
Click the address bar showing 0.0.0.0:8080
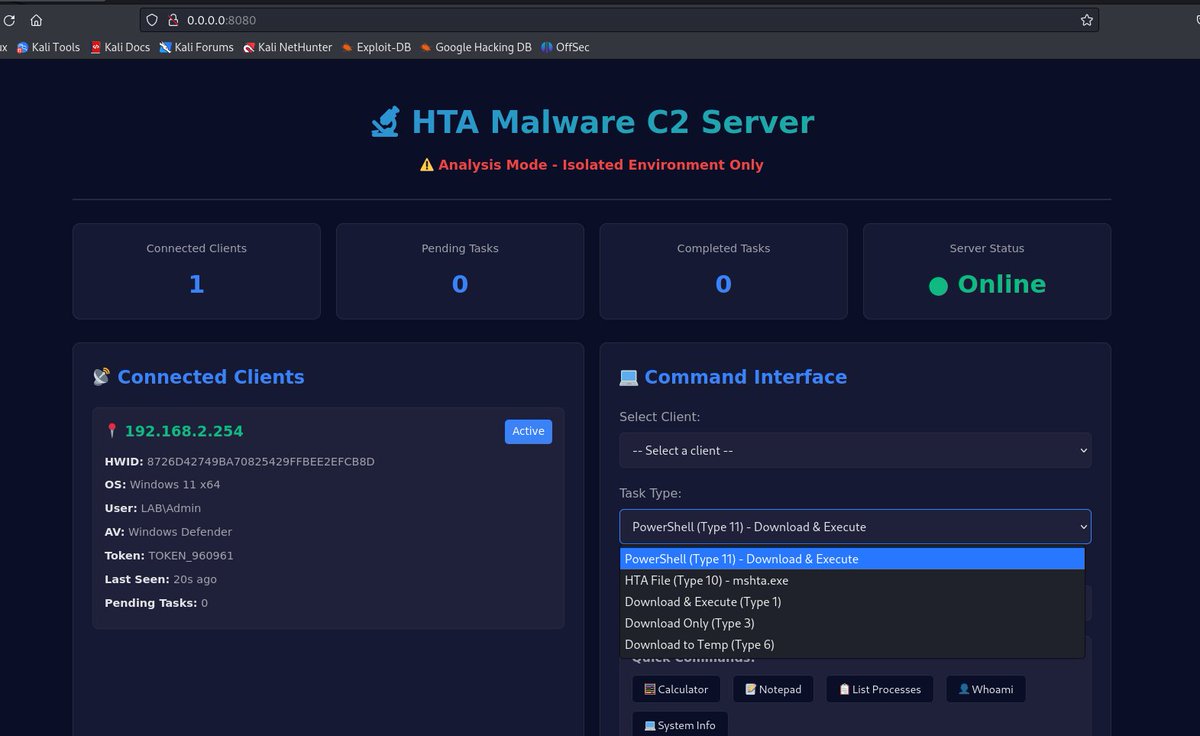click(x=619, y=20)
